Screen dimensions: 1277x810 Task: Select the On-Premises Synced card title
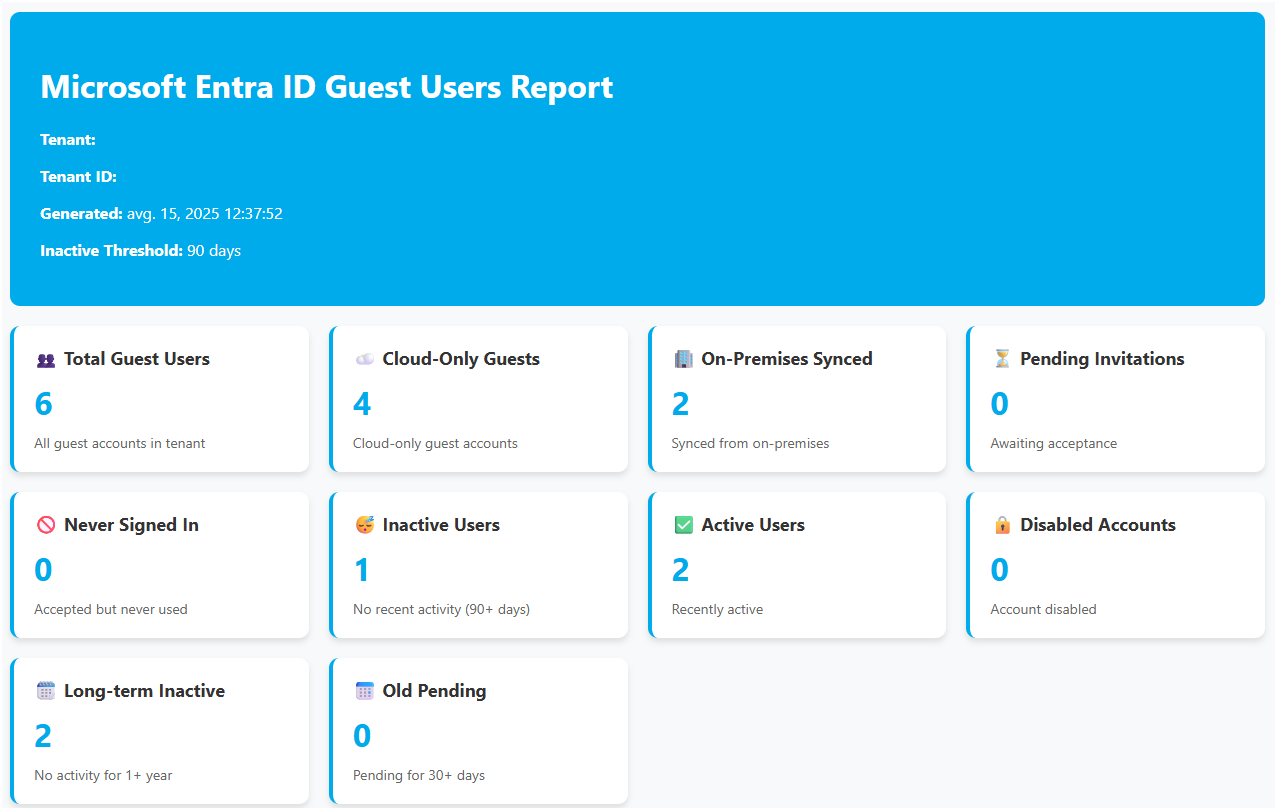(x=787, y=359)
